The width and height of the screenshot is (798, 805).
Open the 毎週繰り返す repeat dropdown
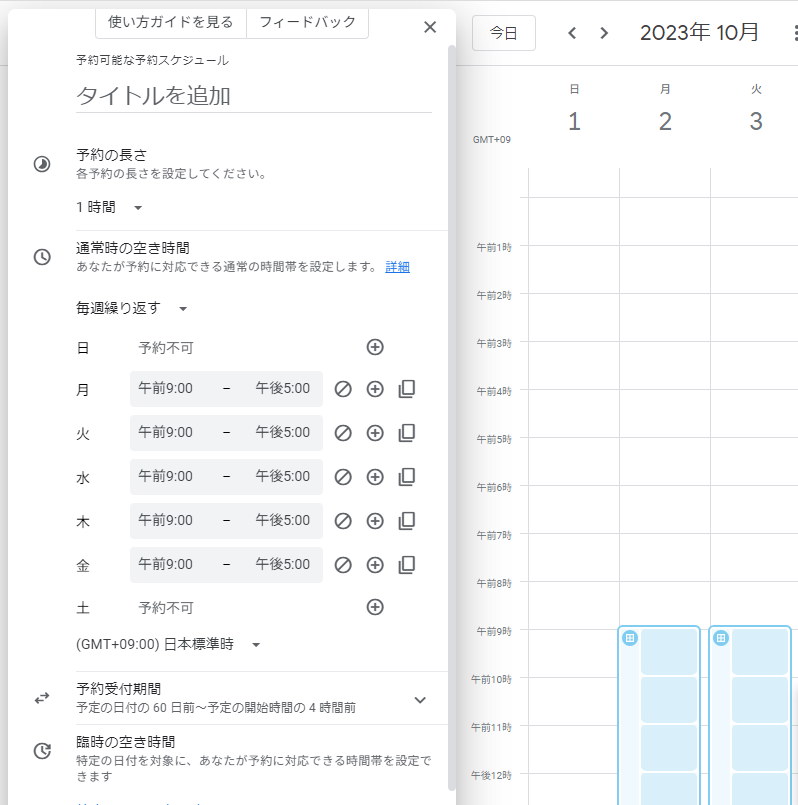click(x=132, y=309)
